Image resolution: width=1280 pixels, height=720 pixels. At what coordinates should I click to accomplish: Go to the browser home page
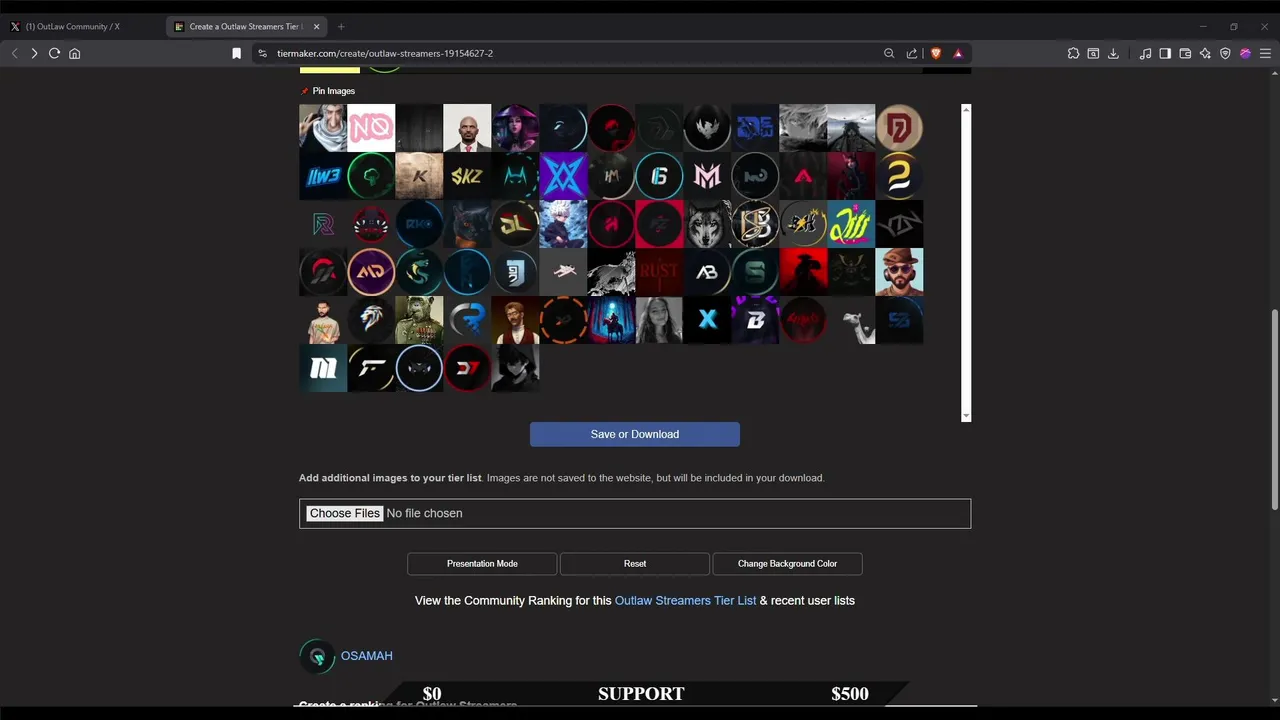coord(74,53)
